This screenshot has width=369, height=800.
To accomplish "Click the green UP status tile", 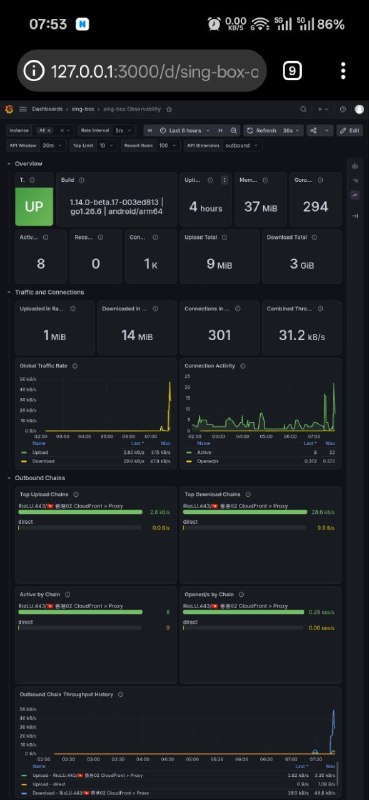I will point(34,207).
